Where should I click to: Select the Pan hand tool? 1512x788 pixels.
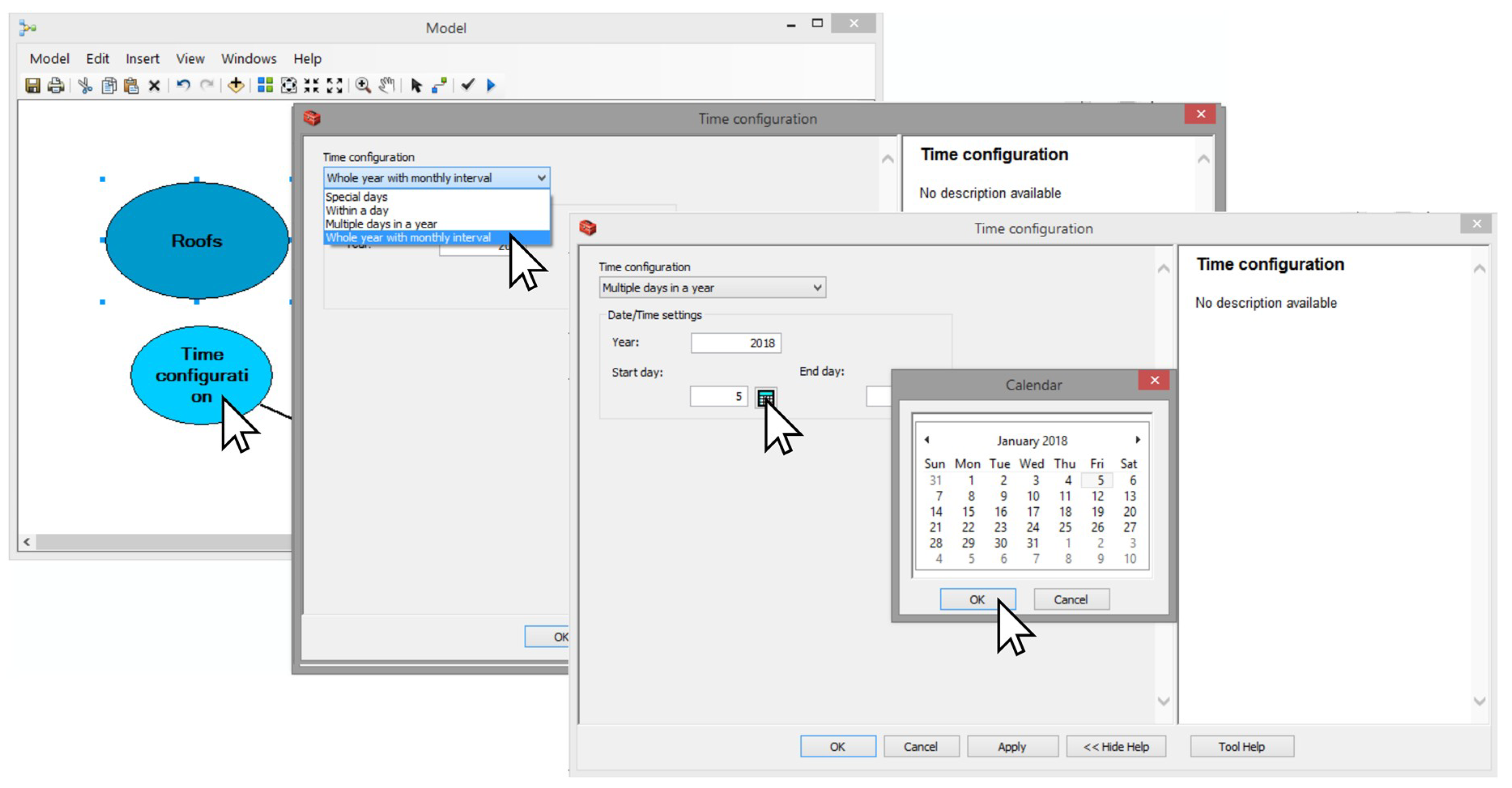pyautogui.click(x=386, y=86)
